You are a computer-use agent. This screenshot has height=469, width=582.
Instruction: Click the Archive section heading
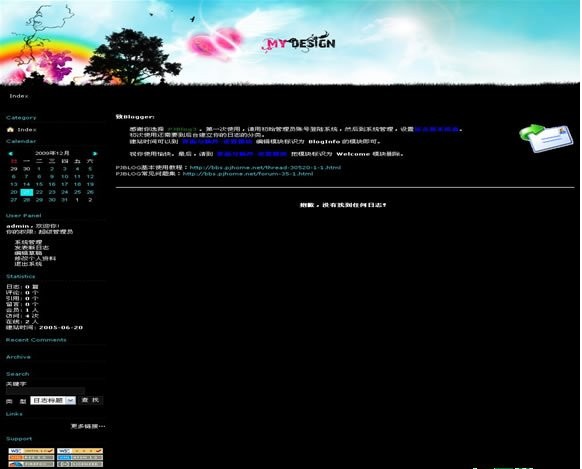(18, 357)
